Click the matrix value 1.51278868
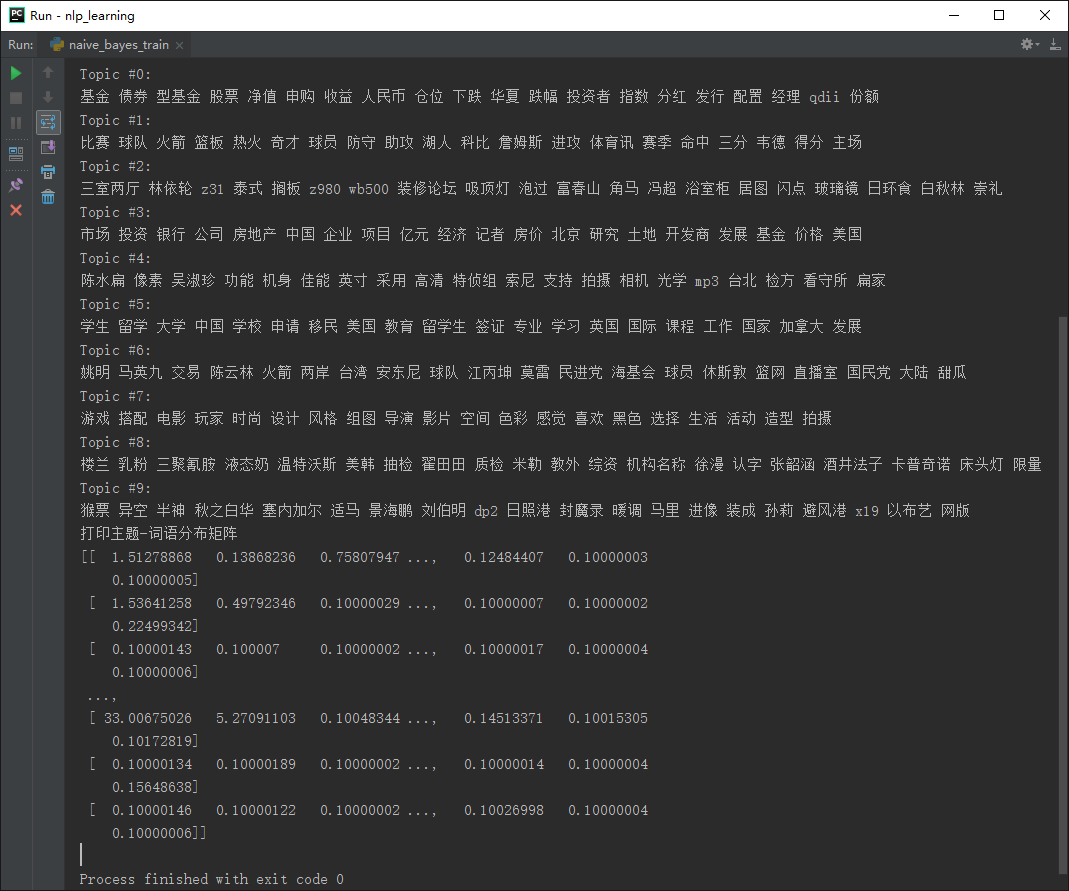Image resolution: width=1069 pixels, height=891 pixels. click(x=151, y=558)
